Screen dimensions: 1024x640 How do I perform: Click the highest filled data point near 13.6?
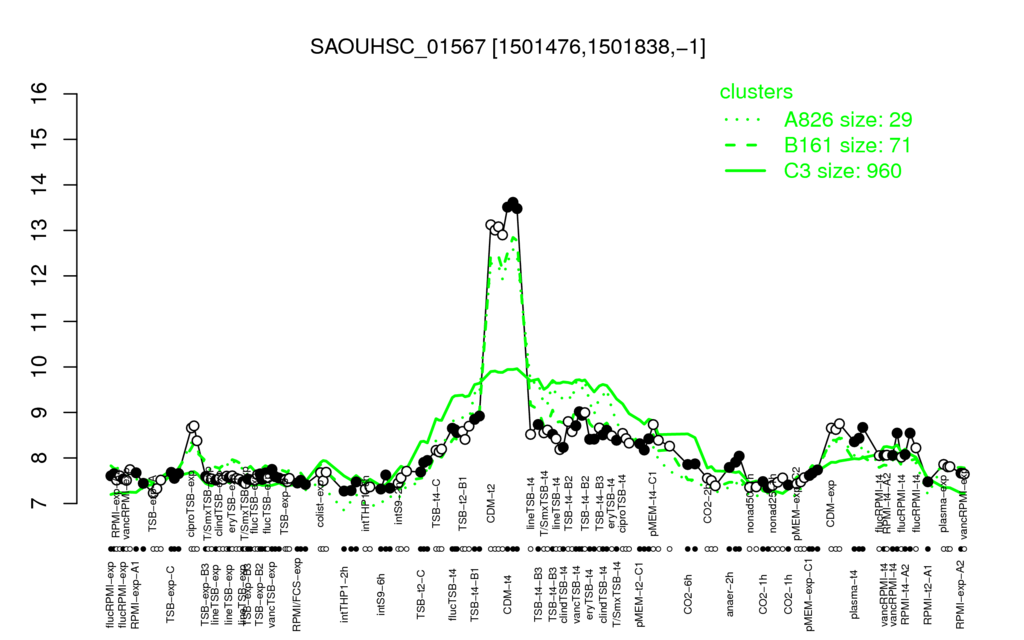(x=513, y=202)
